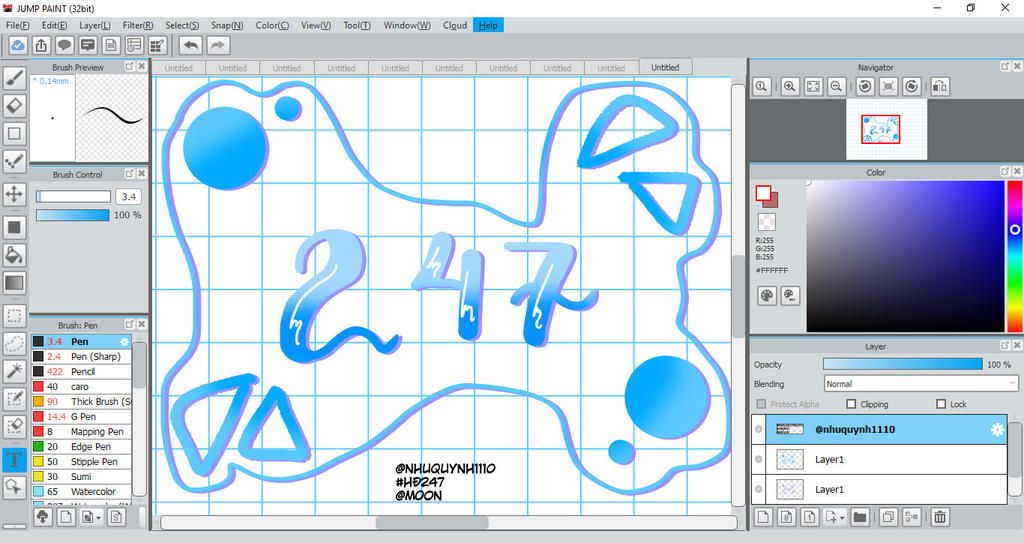1024x543 pixels.
Task: Click the download brush from cloud icon
Action: [42, 517]
